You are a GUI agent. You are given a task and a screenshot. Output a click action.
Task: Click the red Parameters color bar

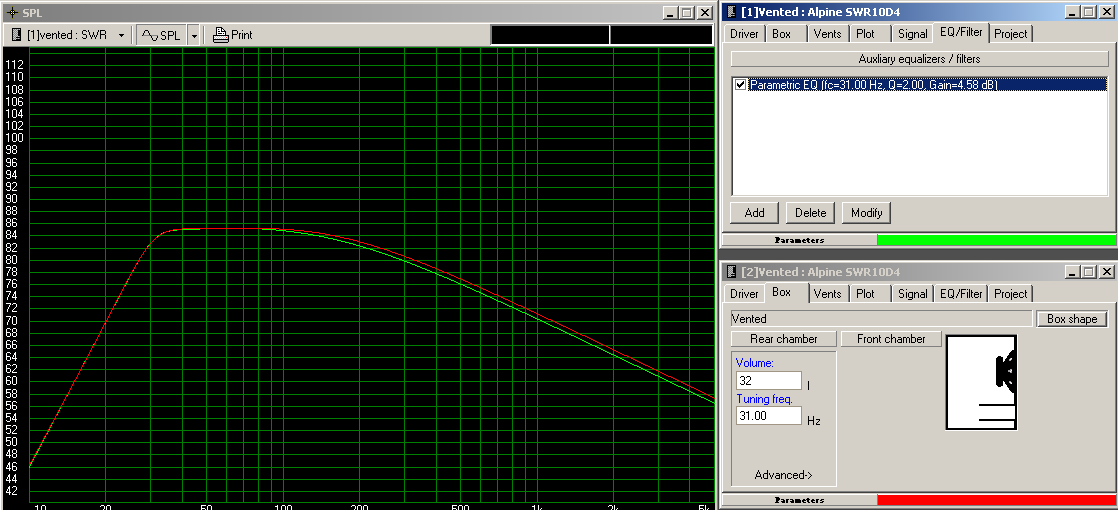click(997, 500)
